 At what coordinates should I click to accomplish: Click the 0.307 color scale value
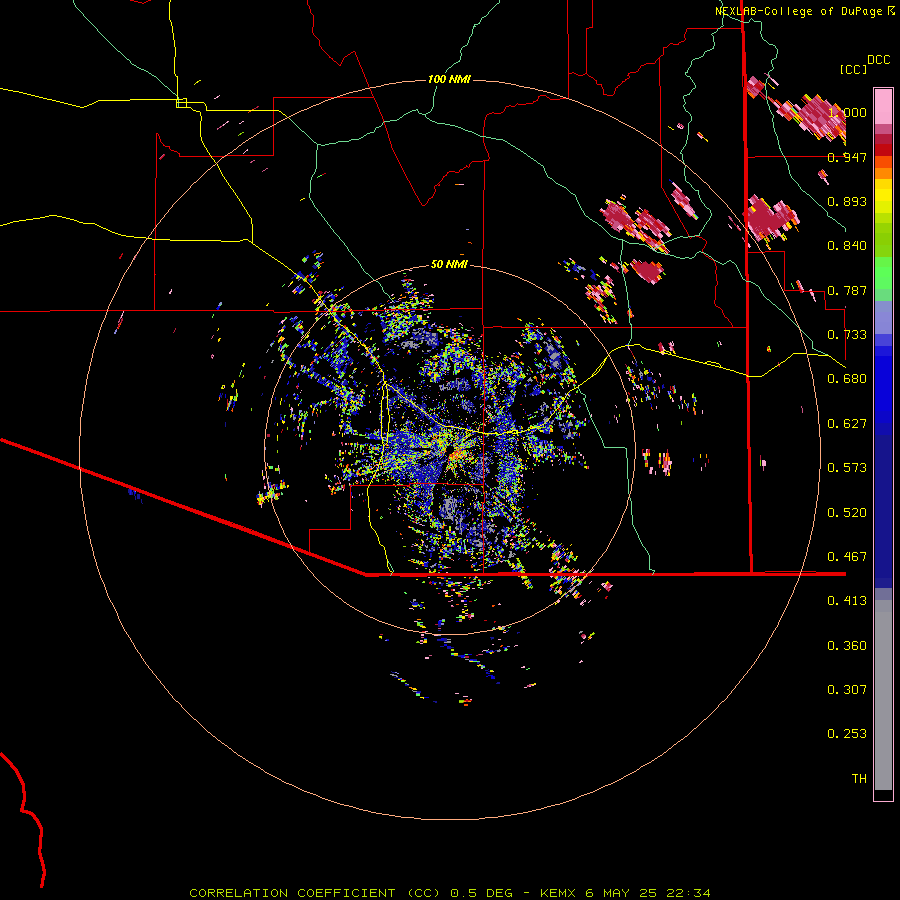847,690
